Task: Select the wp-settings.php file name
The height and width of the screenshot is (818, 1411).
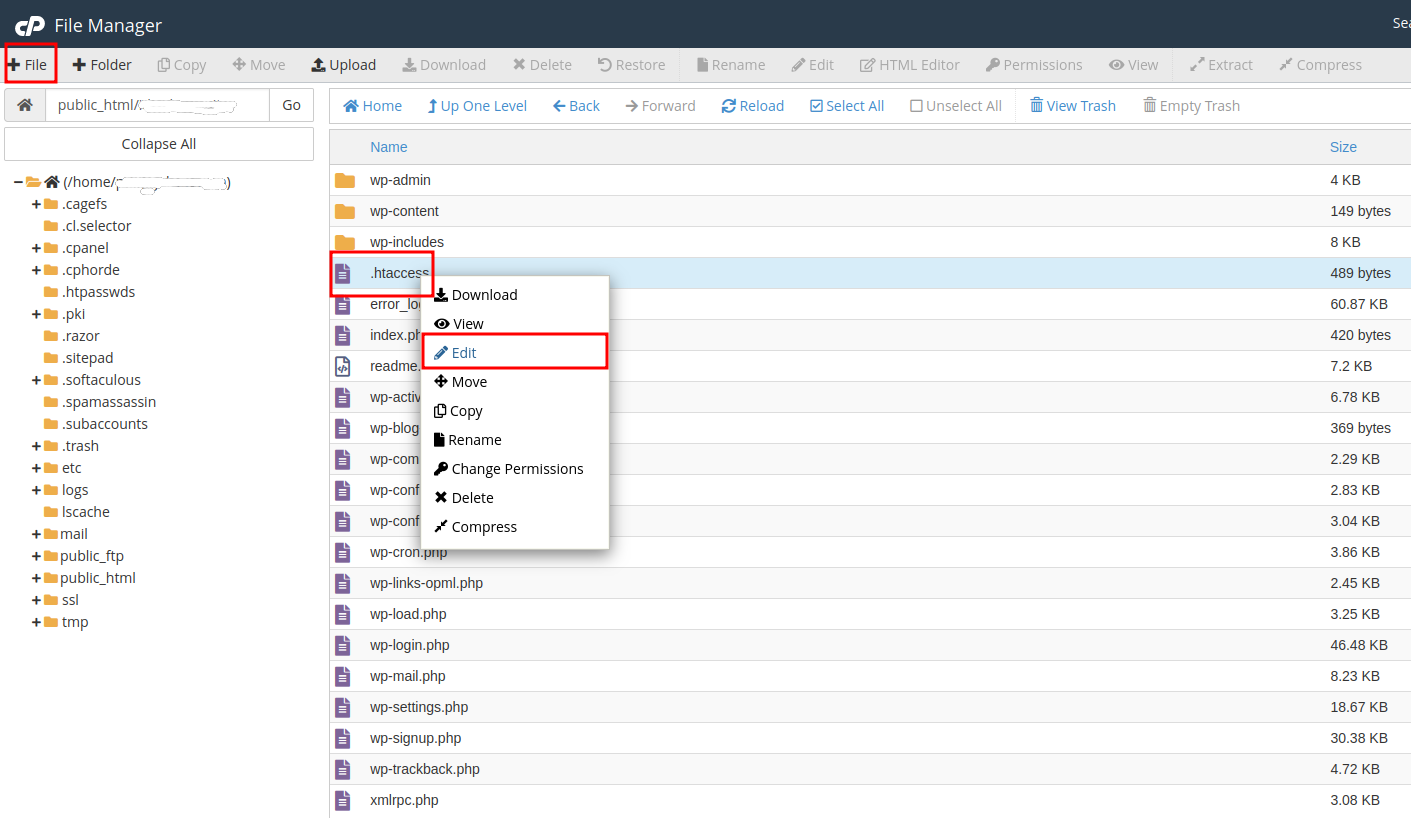Action: pos(419,707)
